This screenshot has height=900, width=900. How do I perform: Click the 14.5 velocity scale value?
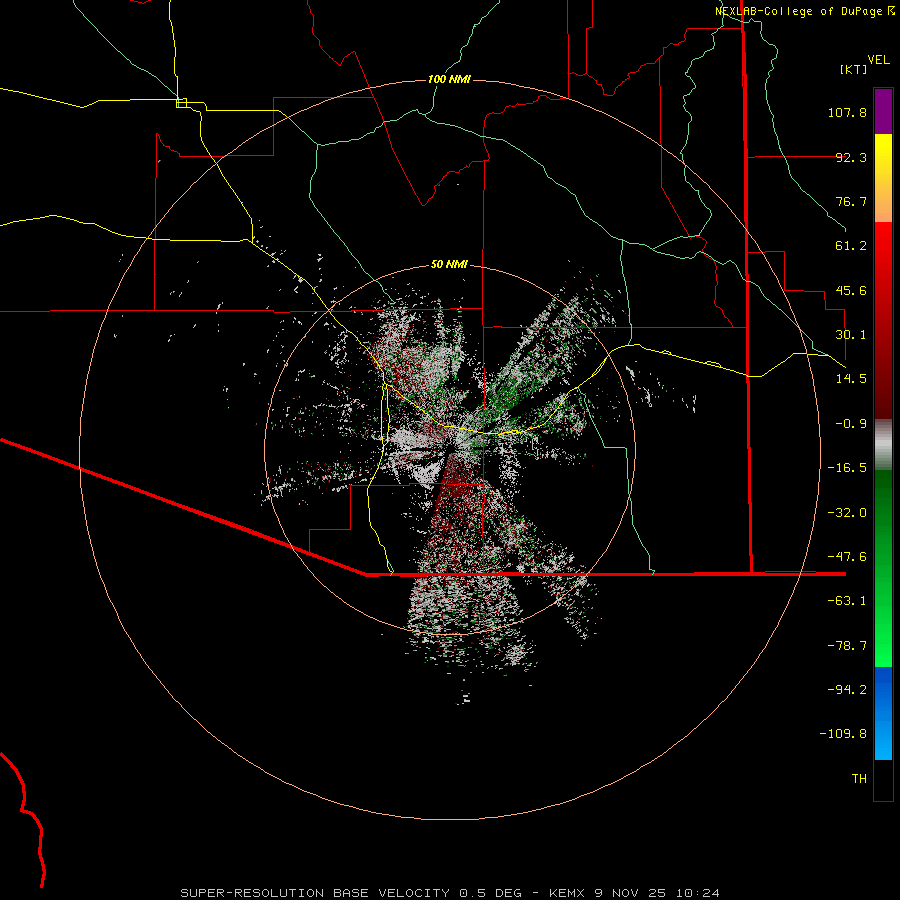coord(851,379)
